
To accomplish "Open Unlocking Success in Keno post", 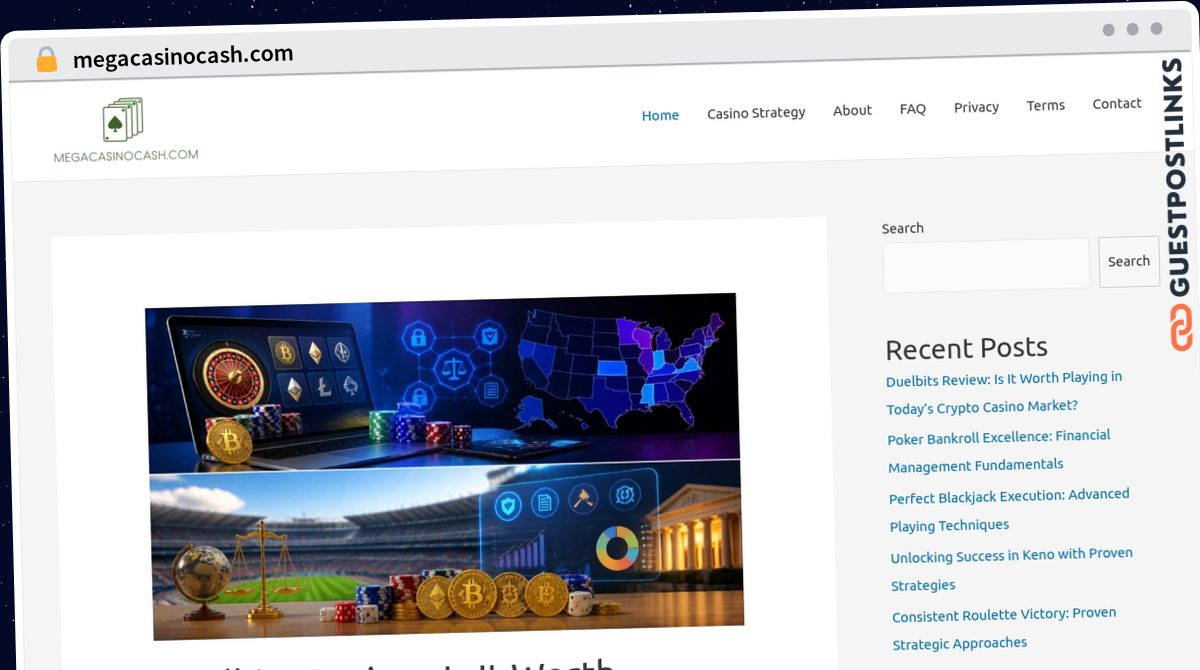I will coord(1011,569).
